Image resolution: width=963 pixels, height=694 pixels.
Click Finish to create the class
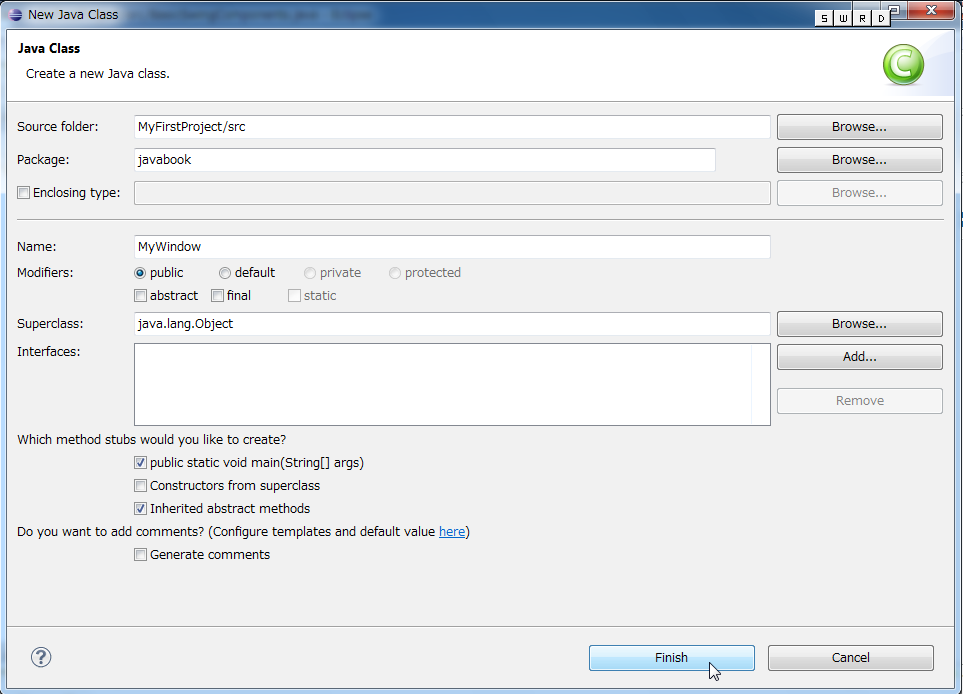click(671, 658)
